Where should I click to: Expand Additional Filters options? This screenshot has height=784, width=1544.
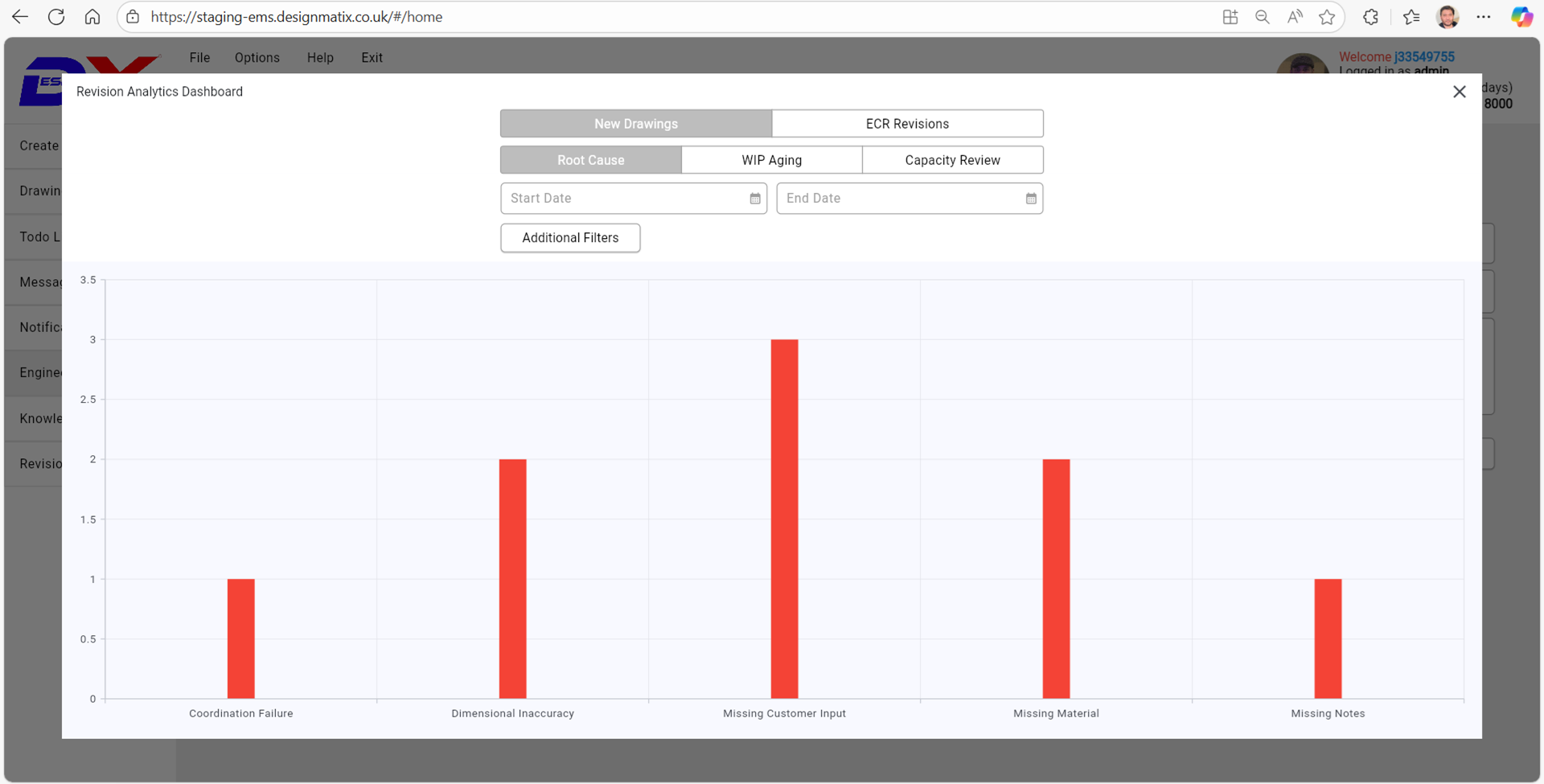click(570, 238)
